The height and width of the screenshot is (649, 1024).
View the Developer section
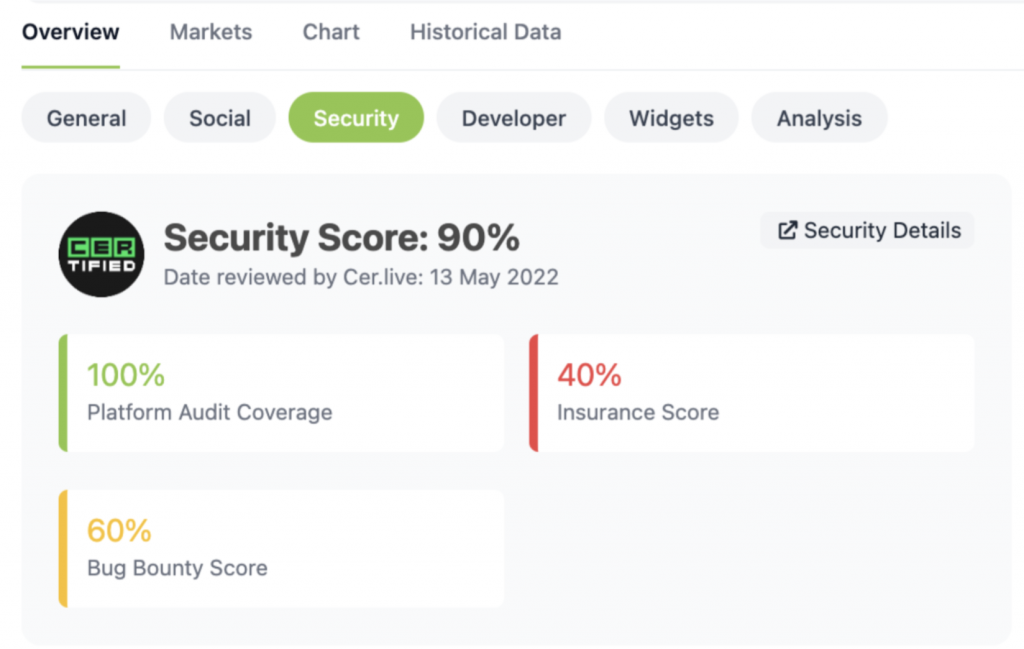514,118
